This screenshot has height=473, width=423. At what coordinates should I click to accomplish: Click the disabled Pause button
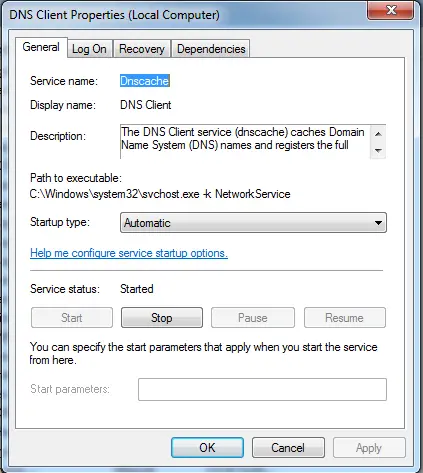[253, 318]
